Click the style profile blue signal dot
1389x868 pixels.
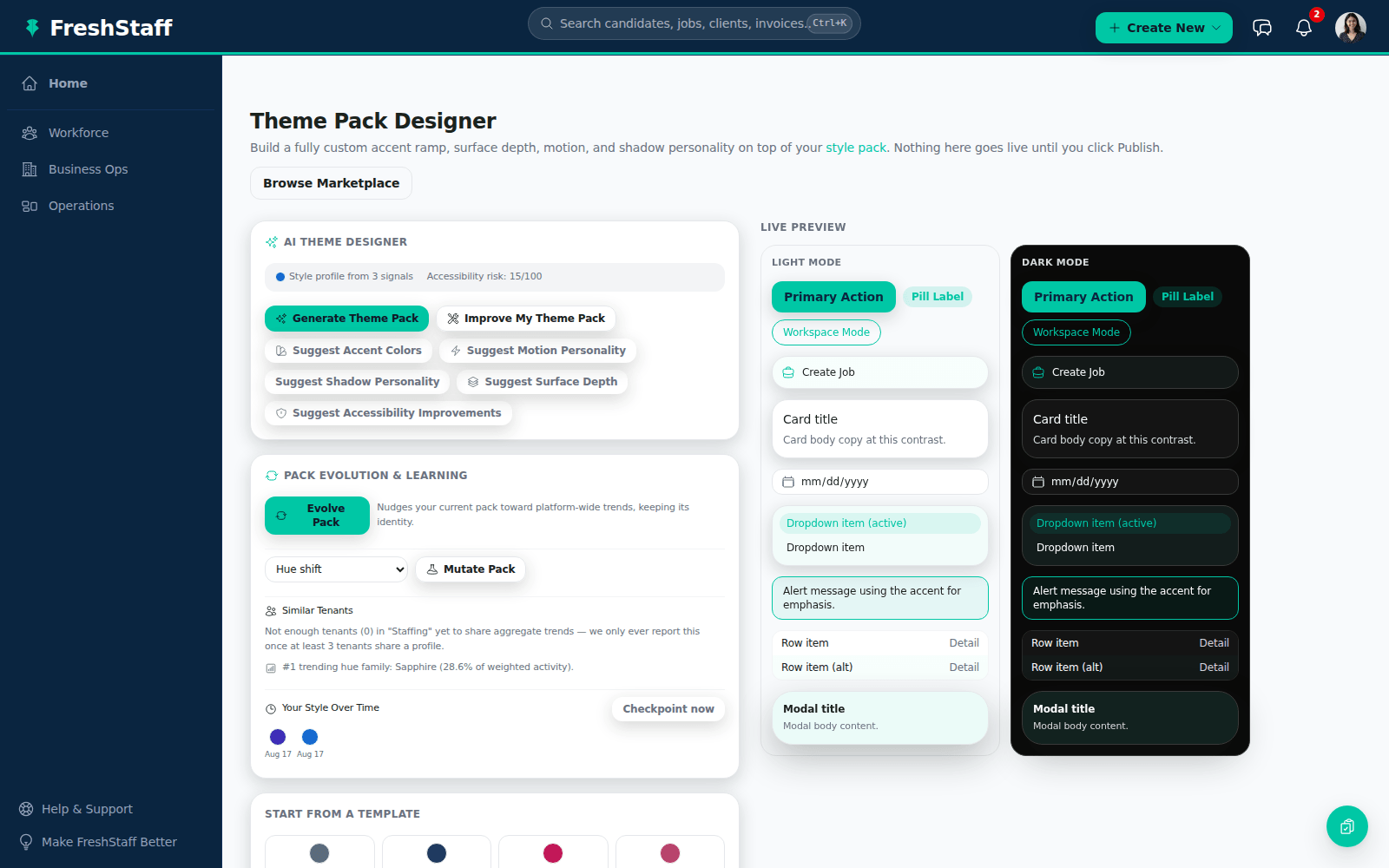(280, 277)
